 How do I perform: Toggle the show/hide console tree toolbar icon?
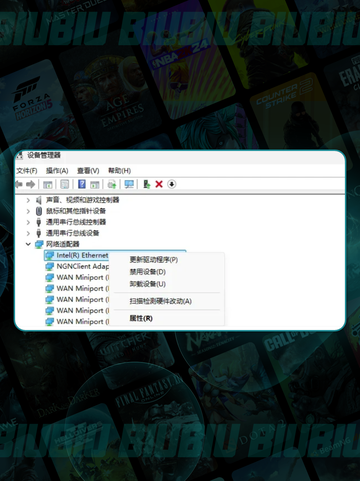pyautogui.click(x=48, y=184)
